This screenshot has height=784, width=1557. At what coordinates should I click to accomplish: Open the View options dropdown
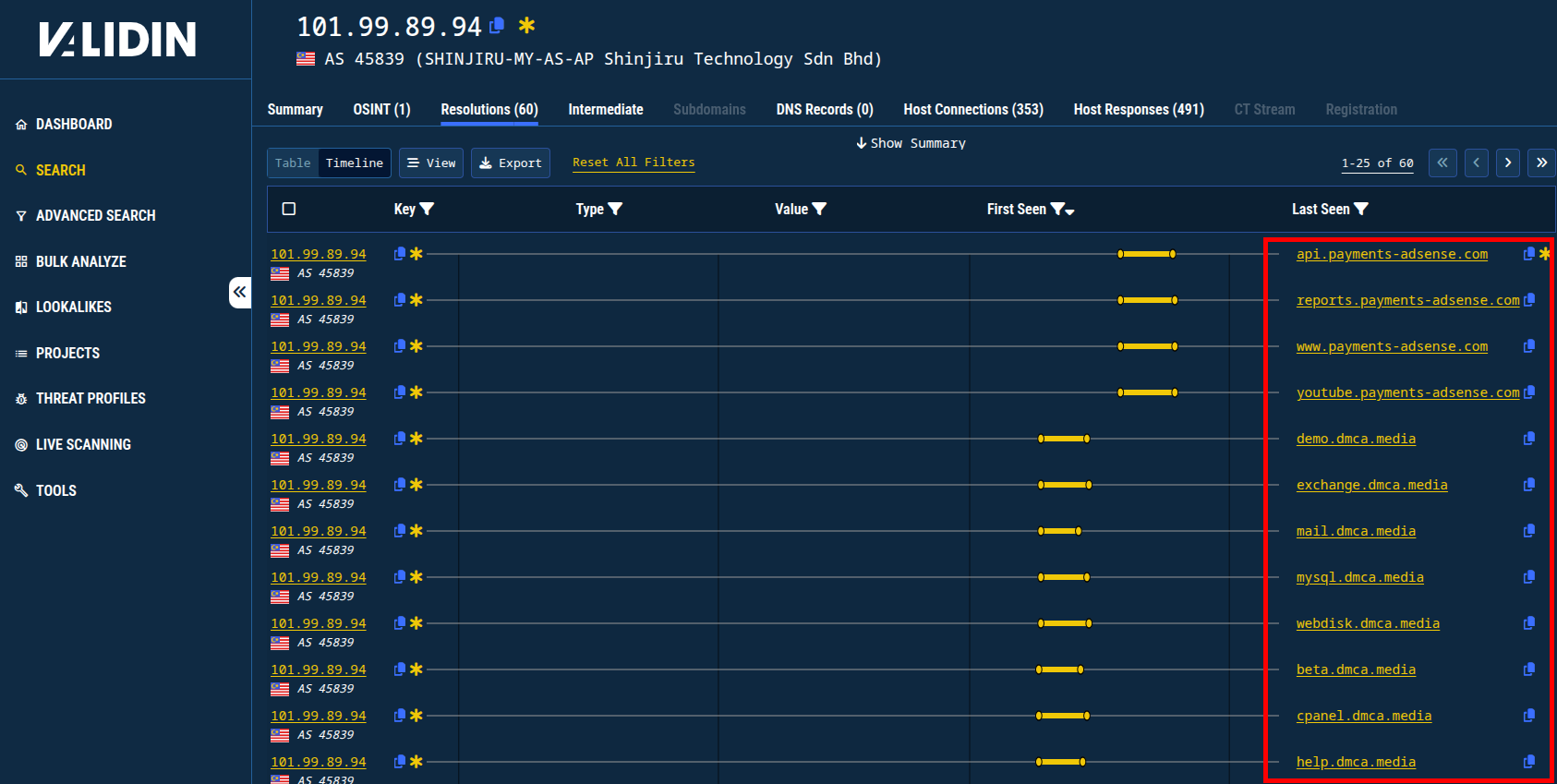[x=431, y=163]
